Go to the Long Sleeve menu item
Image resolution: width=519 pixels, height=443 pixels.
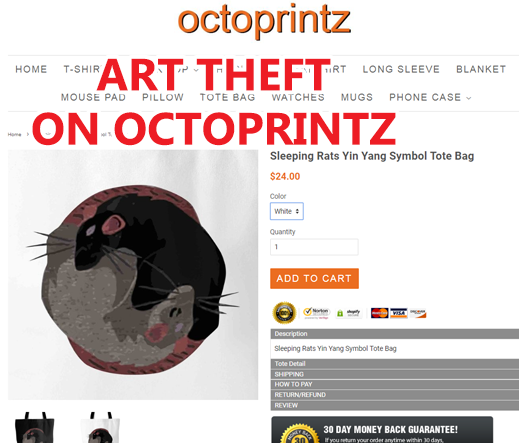coord(401,69)
